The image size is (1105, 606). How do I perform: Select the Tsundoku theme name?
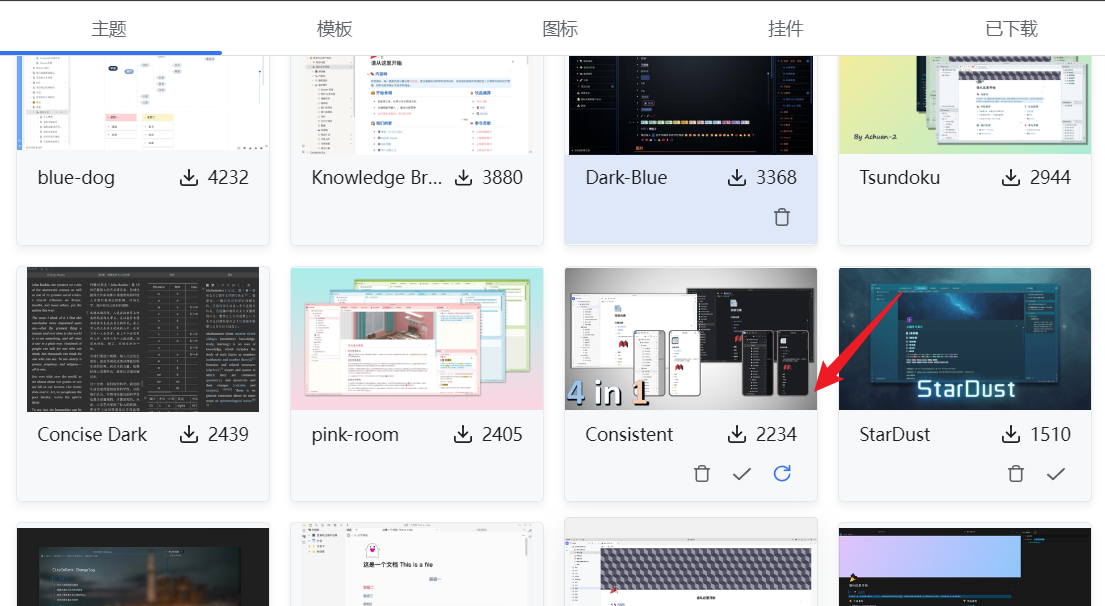[899, 178]
